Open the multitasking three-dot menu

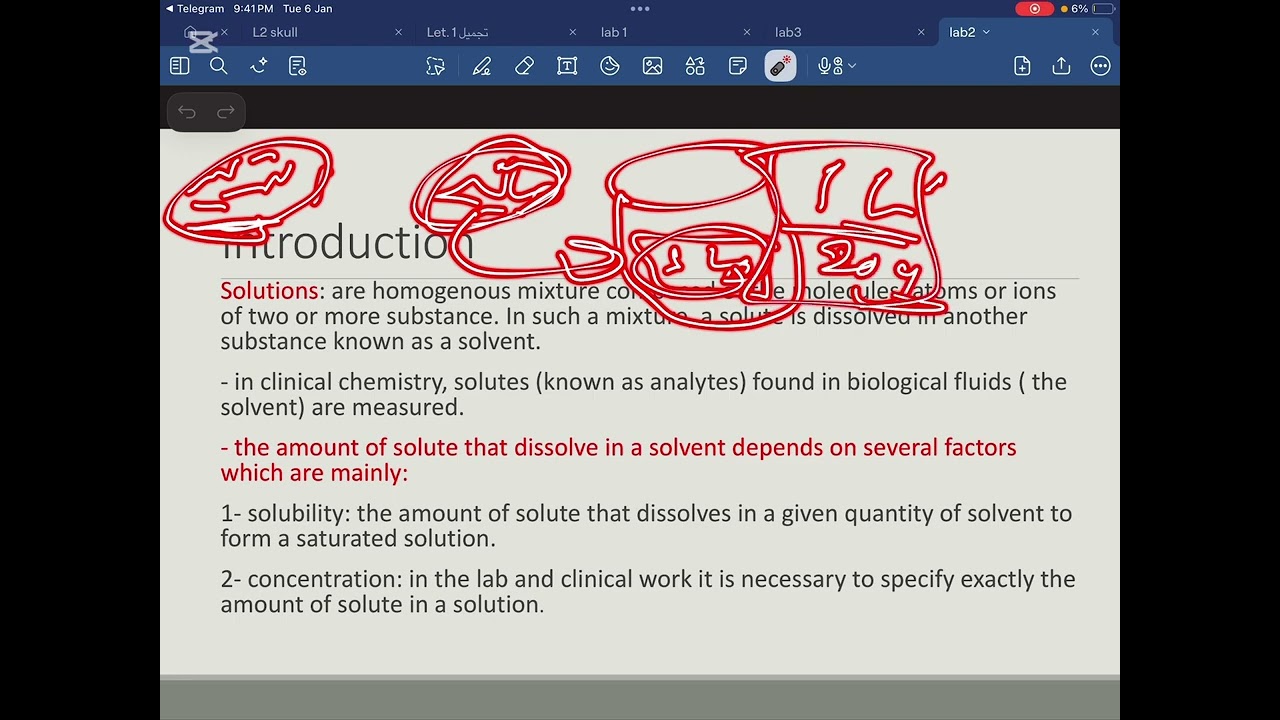(x=640, y=8)
